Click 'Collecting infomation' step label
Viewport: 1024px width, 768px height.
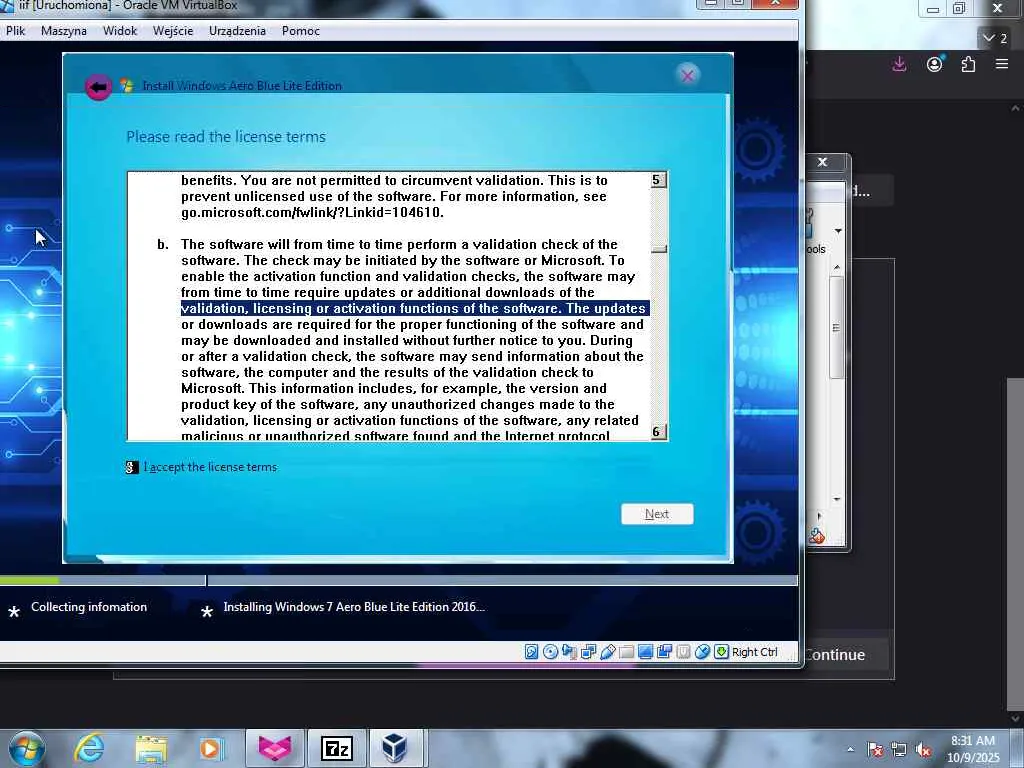[x=89, y=607]
